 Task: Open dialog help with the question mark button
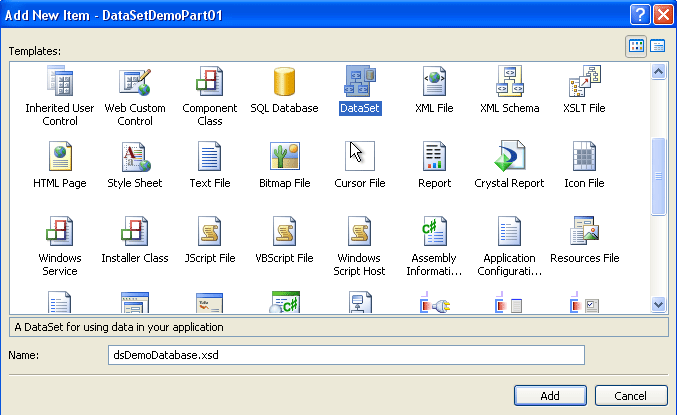640,15
